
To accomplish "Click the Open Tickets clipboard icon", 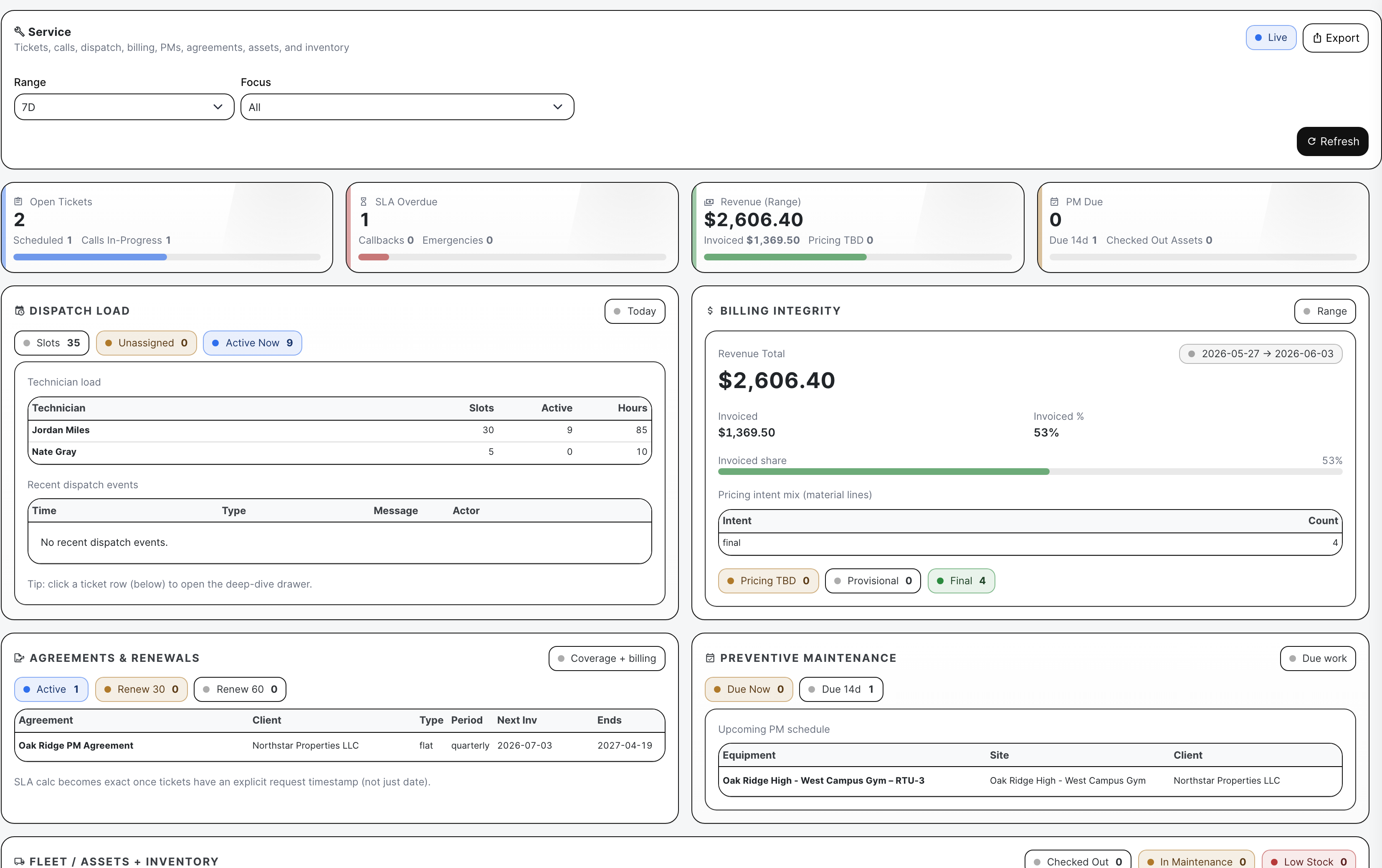I will tap(18, 202).
